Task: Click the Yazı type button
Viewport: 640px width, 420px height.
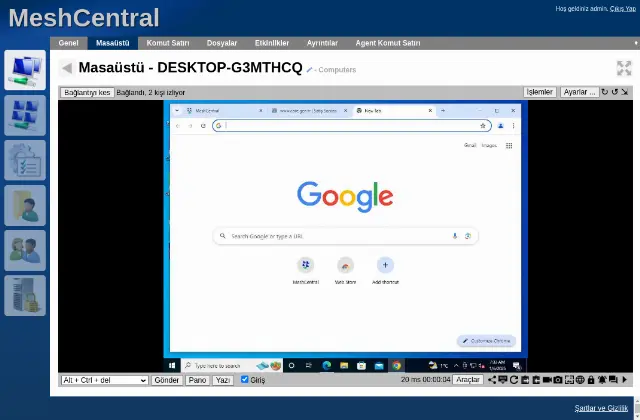Action: [223, 380]
